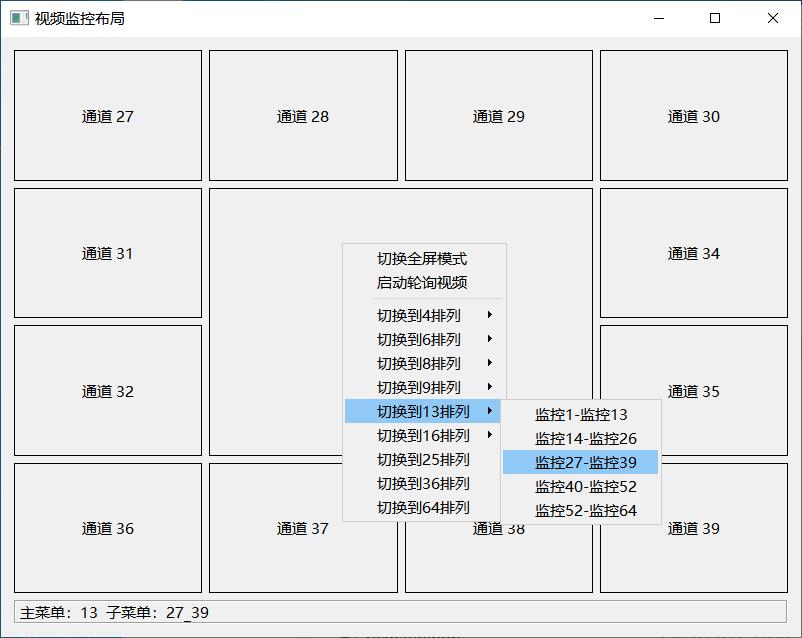Choose 监控40-监控52 submenu item
This screenshot has width=802, height=638.
585,486
